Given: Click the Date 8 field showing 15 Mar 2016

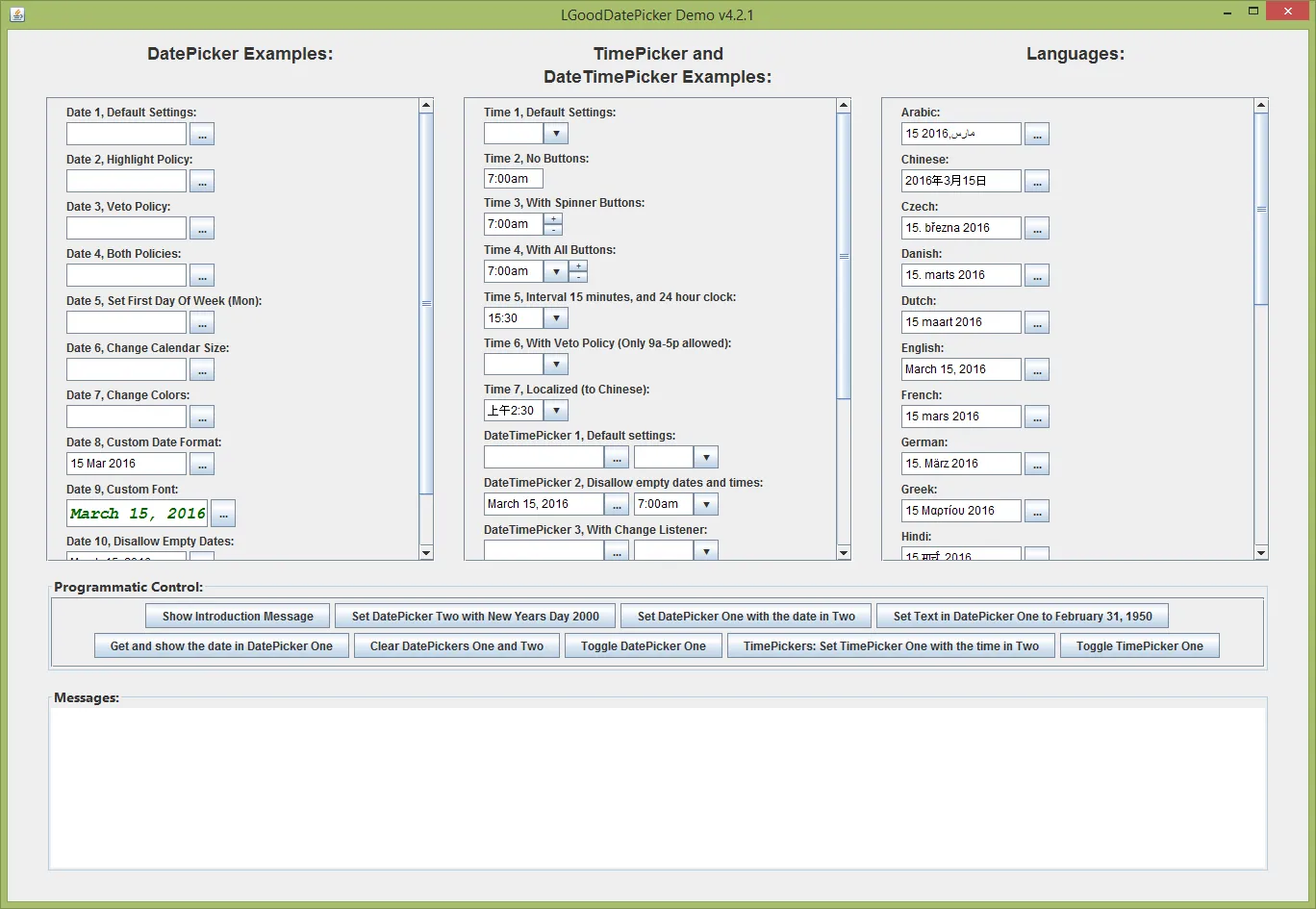Looking at the screenshot, I should (x=126, y=464).
